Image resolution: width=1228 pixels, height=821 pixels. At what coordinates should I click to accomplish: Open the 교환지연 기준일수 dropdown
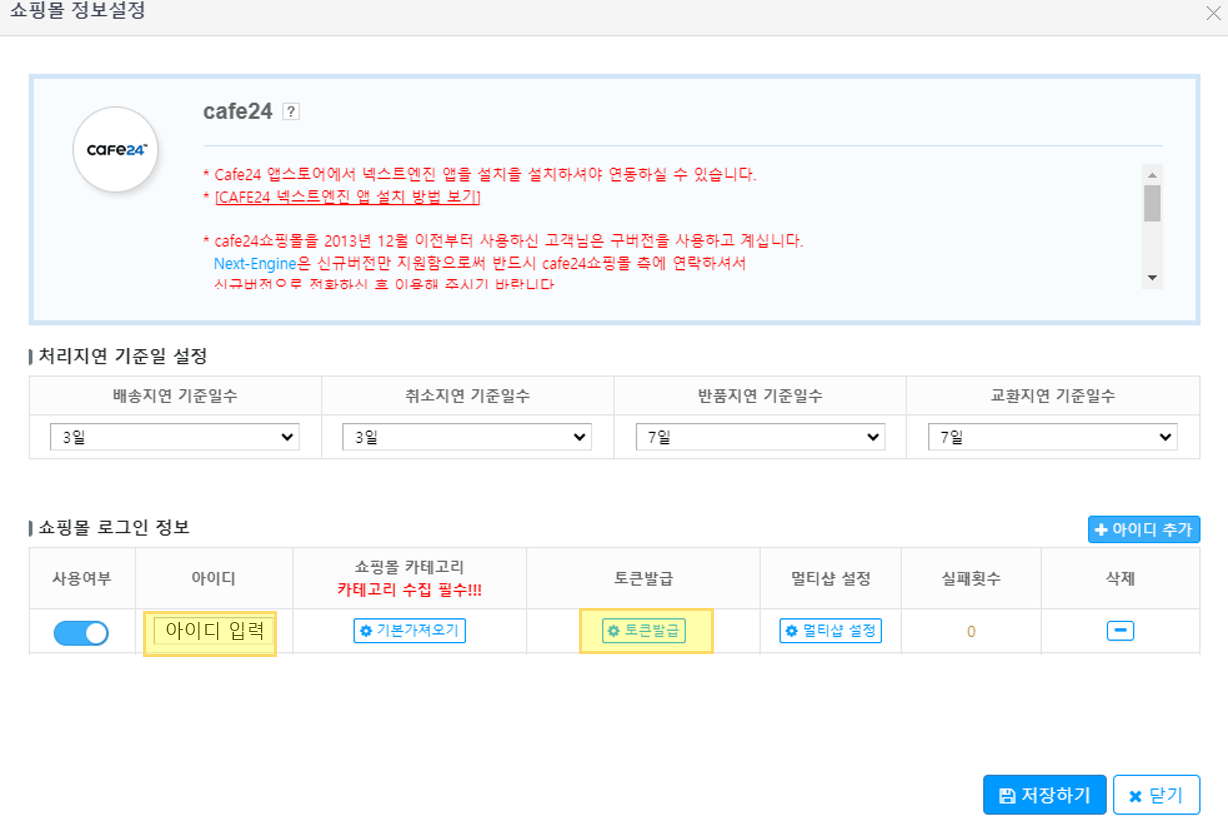(1052, 437)
